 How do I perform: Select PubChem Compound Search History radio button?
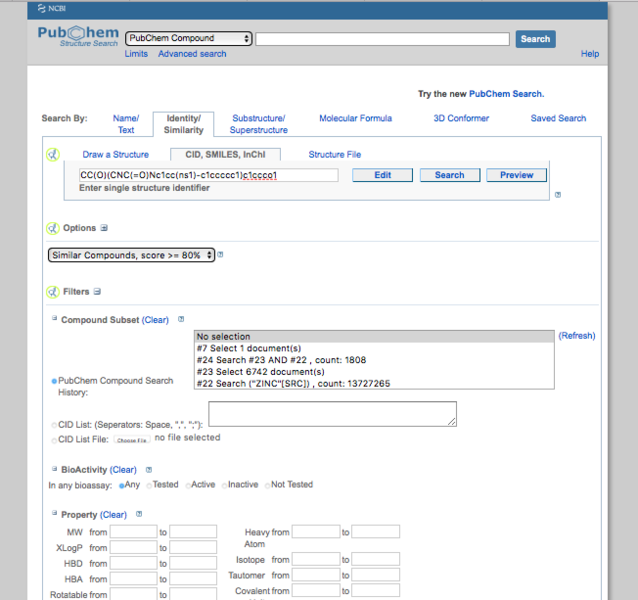coord(54,381)
